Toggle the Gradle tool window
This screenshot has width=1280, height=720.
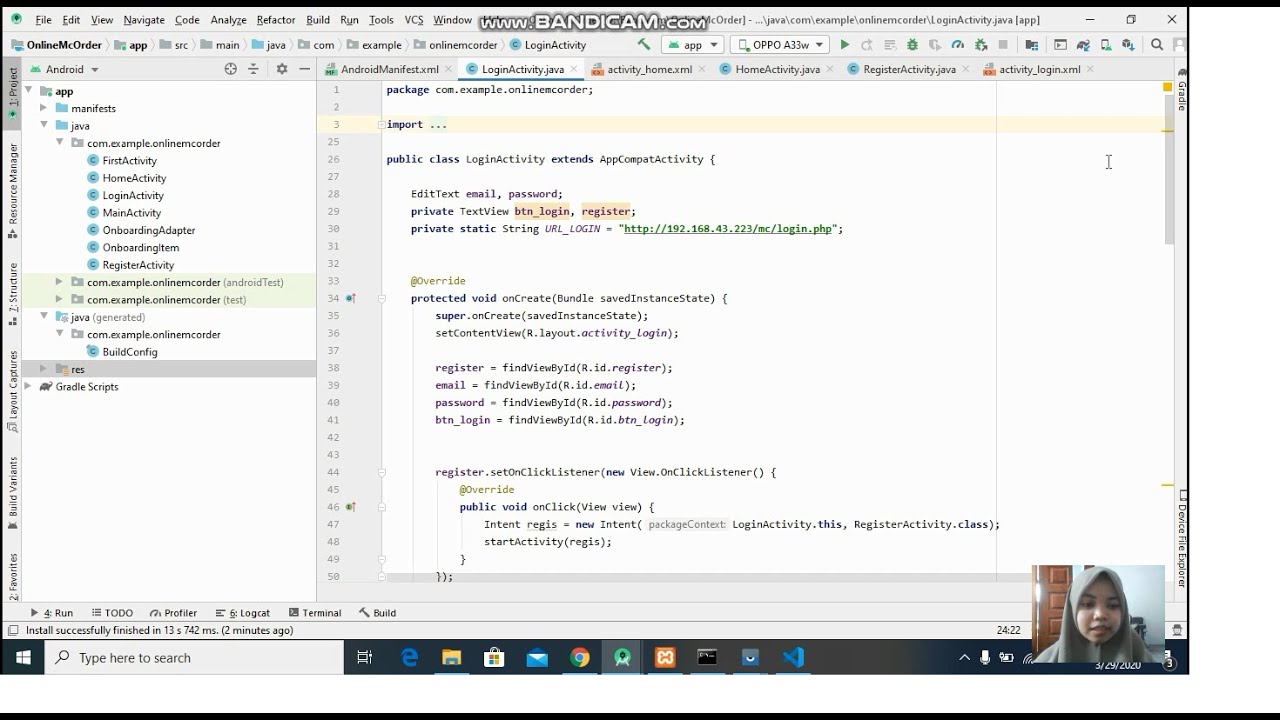1181,90
